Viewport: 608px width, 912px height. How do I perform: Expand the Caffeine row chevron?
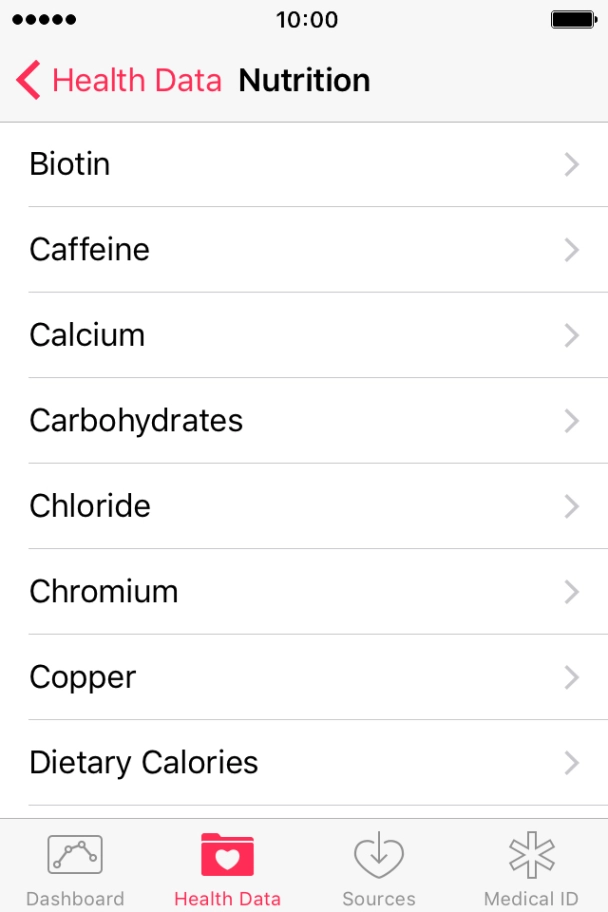point(572,250)
